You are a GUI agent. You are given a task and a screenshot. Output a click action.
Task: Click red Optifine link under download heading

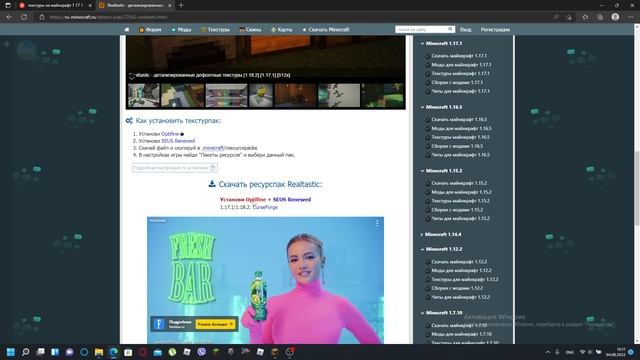click(x=256, y=200)
